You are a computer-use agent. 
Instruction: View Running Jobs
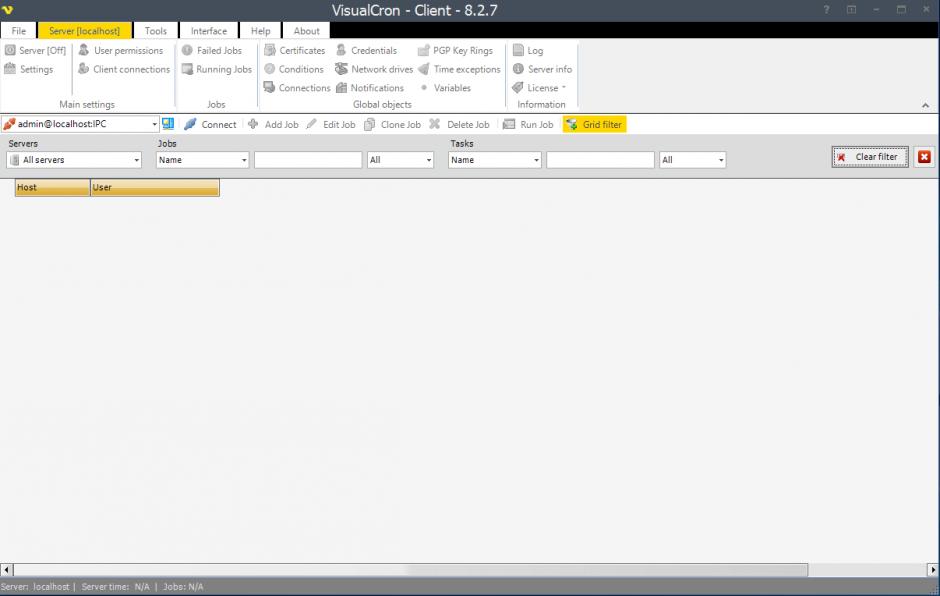[x=216, y=69]
